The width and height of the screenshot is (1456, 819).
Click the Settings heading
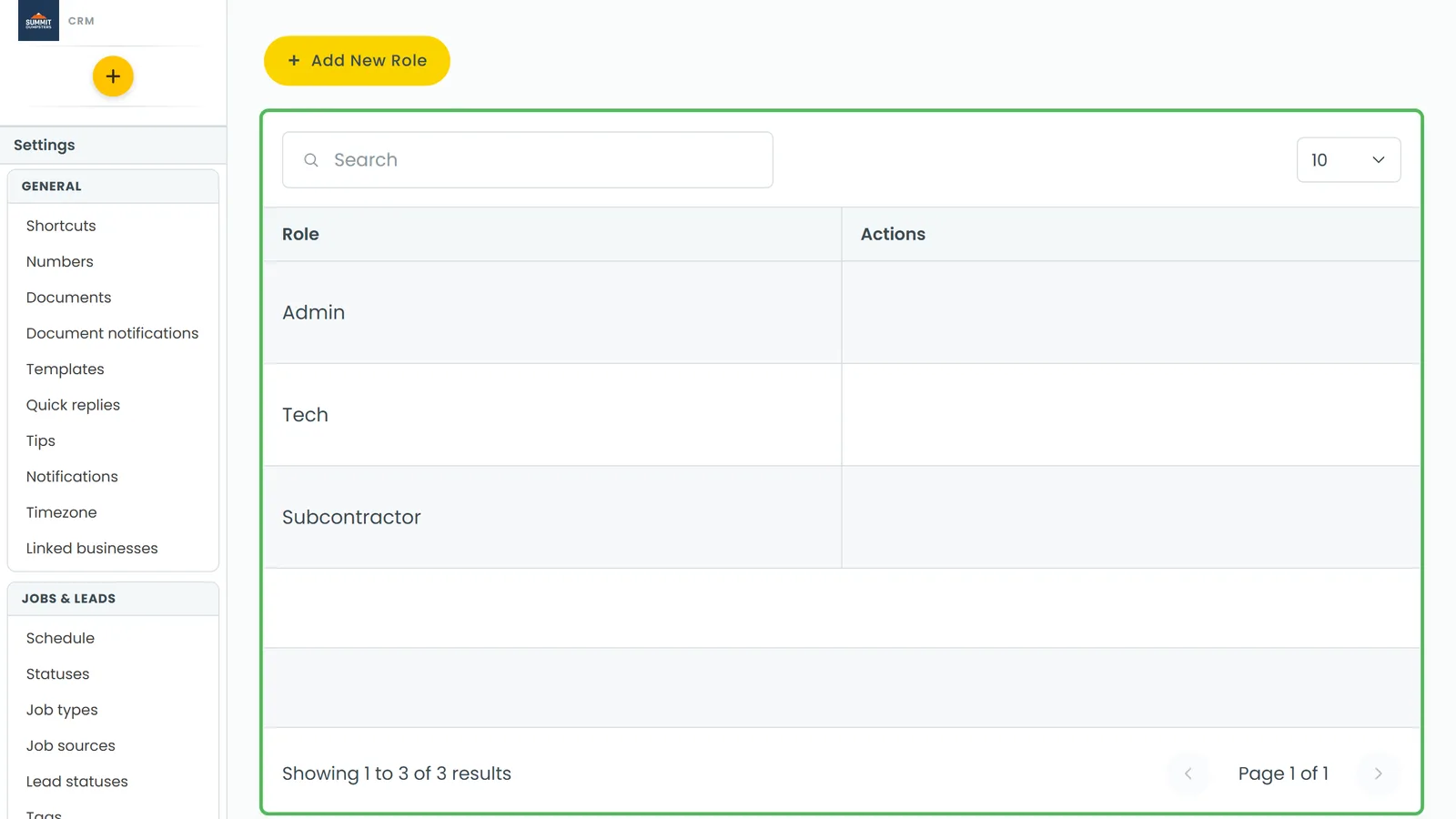click(x=45, y=146)
